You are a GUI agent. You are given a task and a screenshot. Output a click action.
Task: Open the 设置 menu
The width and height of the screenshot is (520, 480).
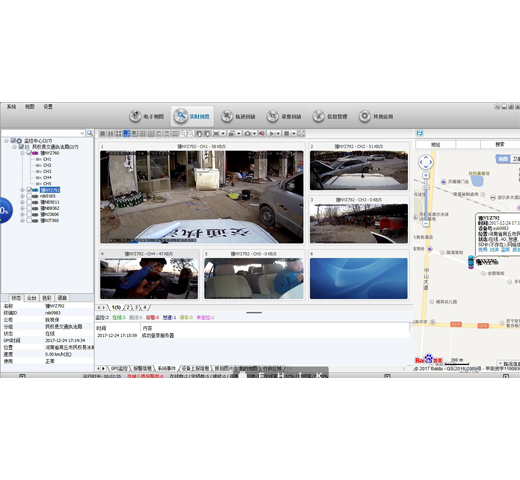48,106
